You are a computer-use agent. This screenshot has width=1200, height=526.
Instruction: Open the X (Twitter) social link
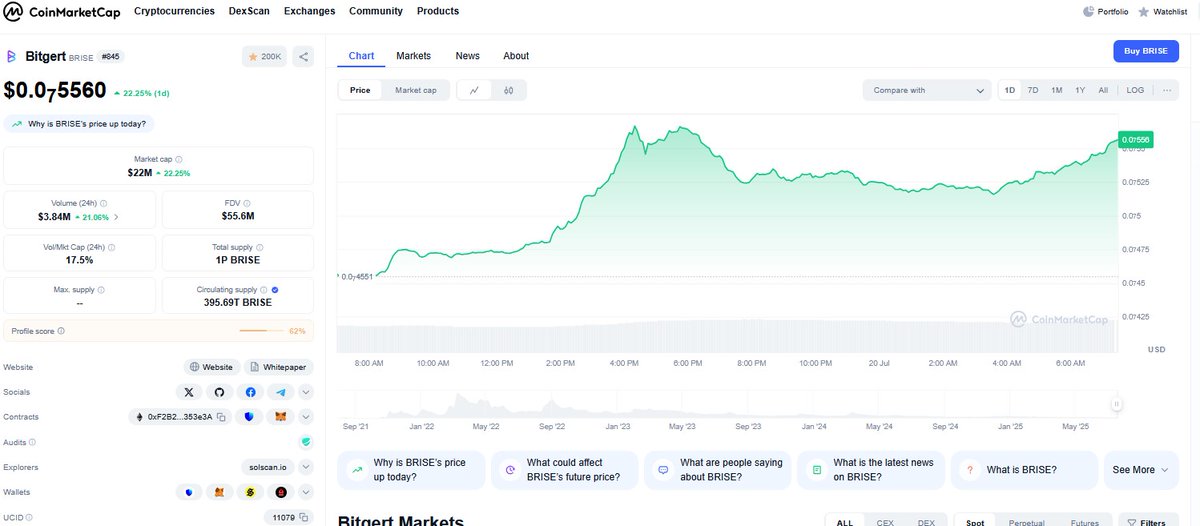tap(189, 392)
